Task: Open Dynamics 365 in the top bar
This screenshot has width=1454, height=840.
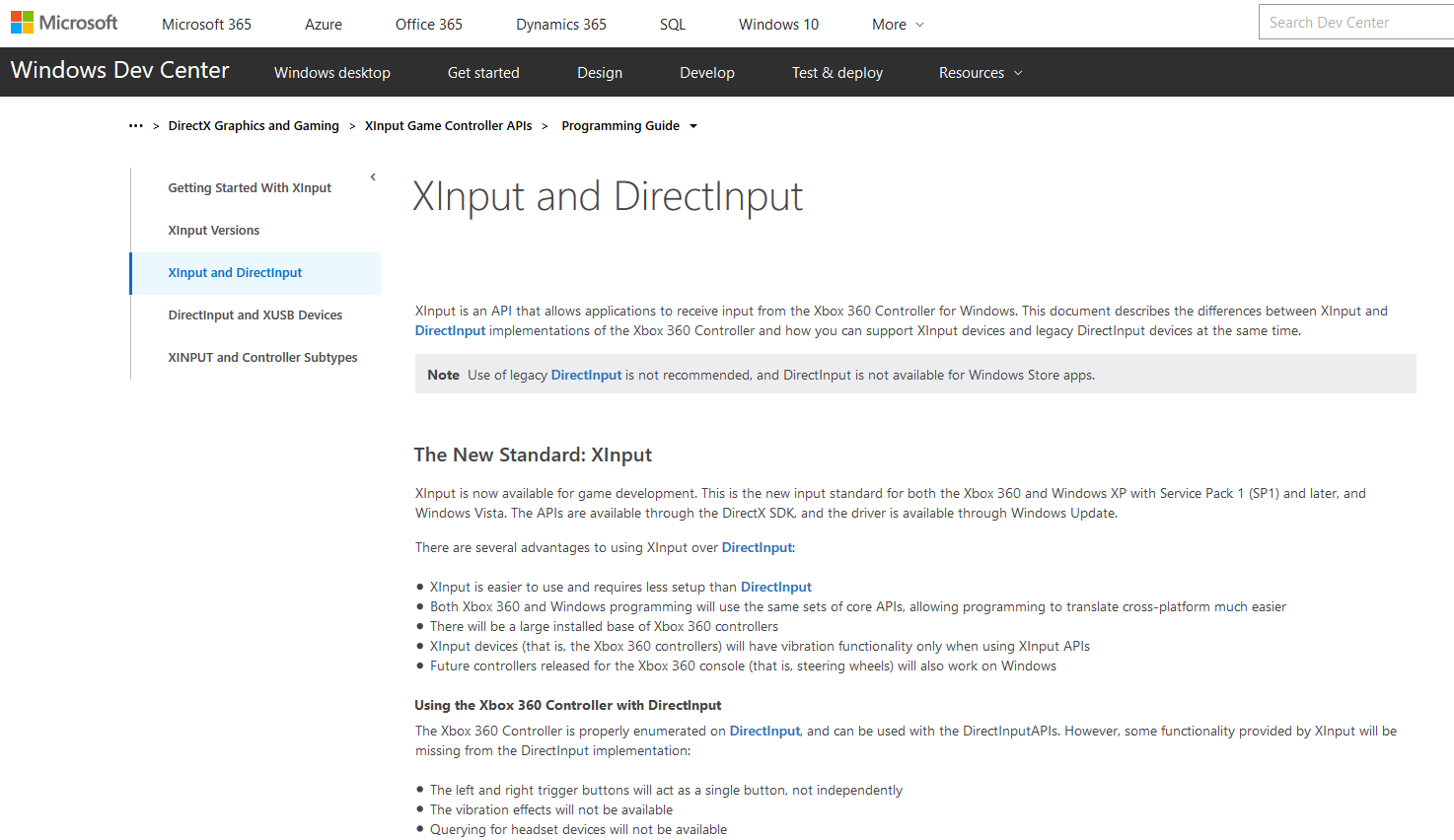Action: coord(561,25)
